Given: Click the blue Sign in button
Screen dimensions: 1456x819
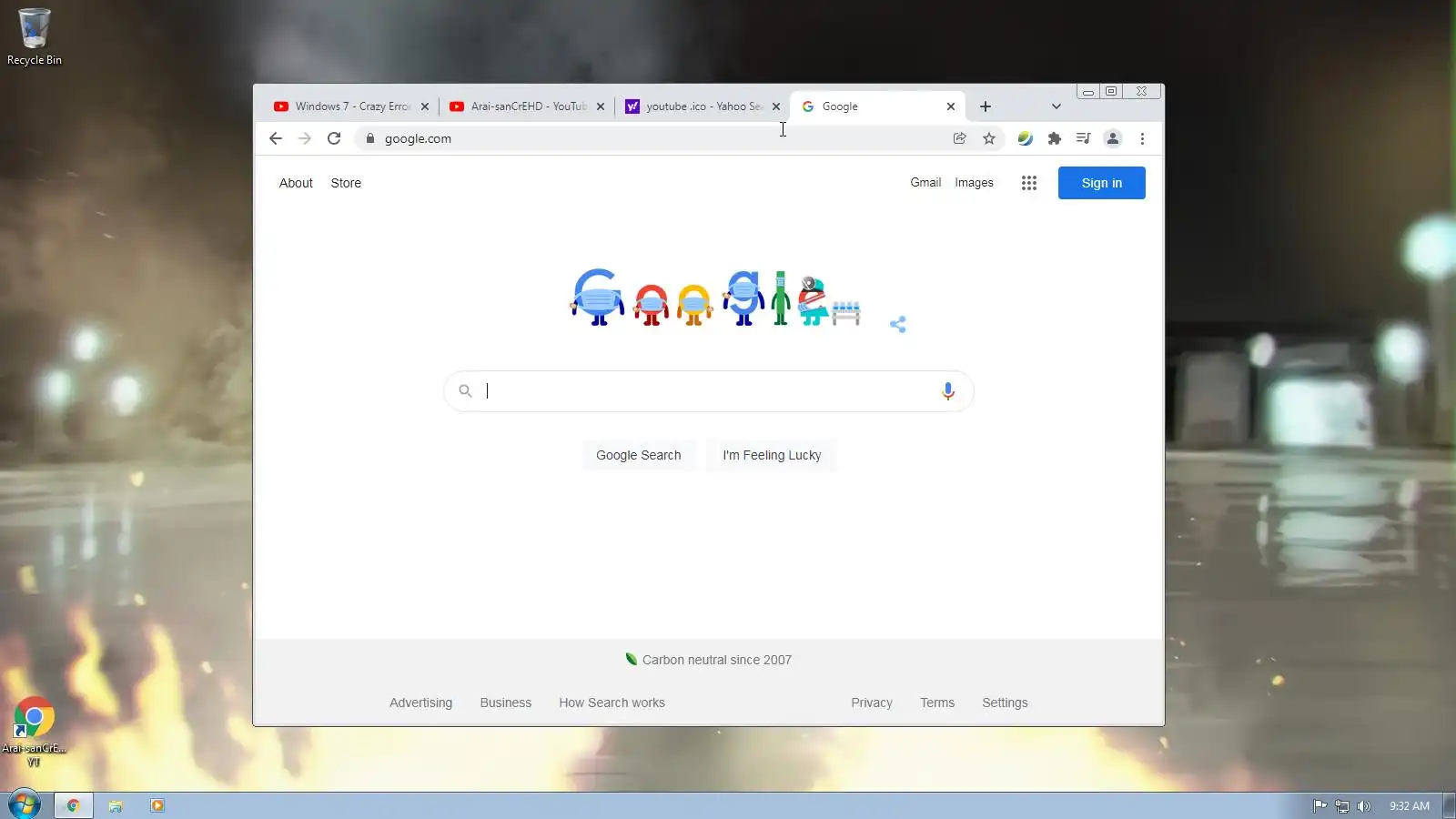Looking at the screenshot, I should pyautogui.click(x=1101, y=183).
